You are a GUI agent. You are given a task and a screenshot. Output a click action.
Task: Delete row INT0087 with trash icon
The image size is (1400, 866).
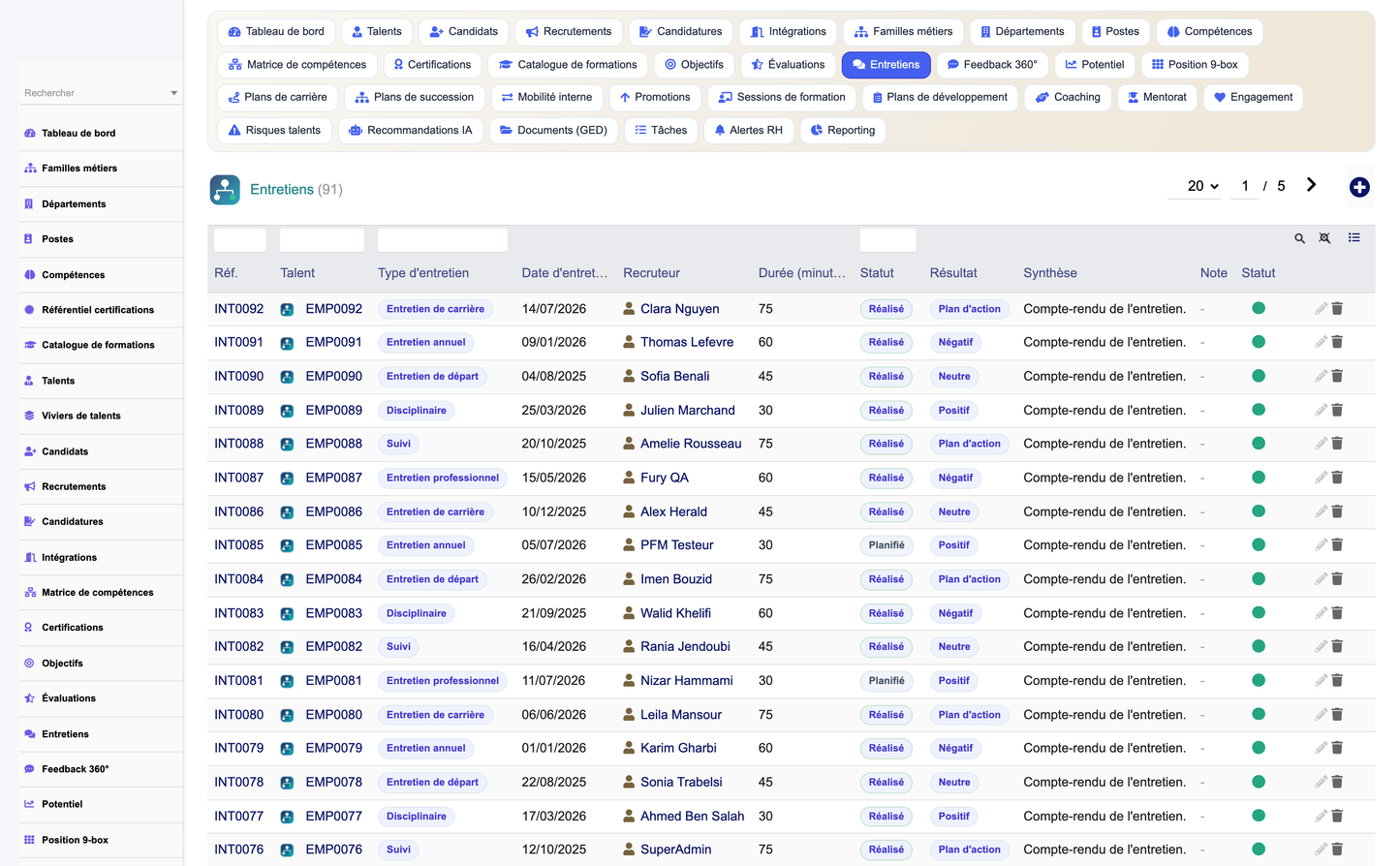[1337, 478]
